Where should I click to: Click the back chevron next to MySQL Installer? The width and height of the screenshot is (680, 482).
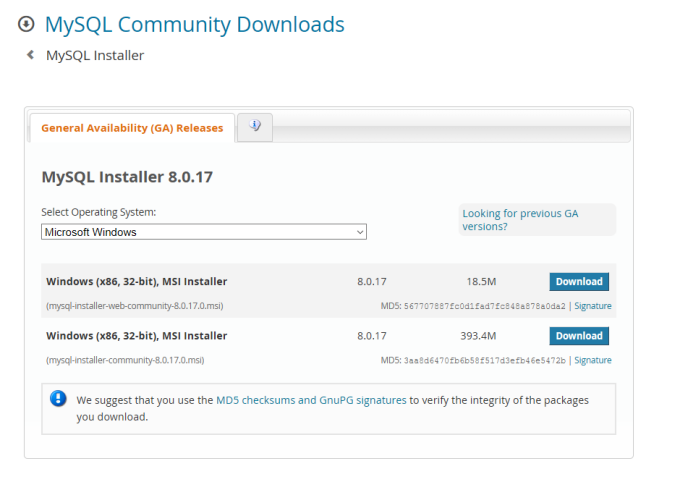click(30, 55)
